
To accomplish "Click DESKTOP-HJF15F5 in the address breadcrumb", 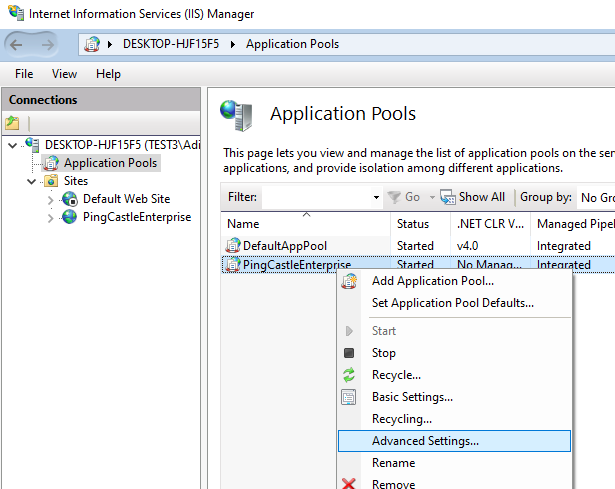I will point(171,44).
